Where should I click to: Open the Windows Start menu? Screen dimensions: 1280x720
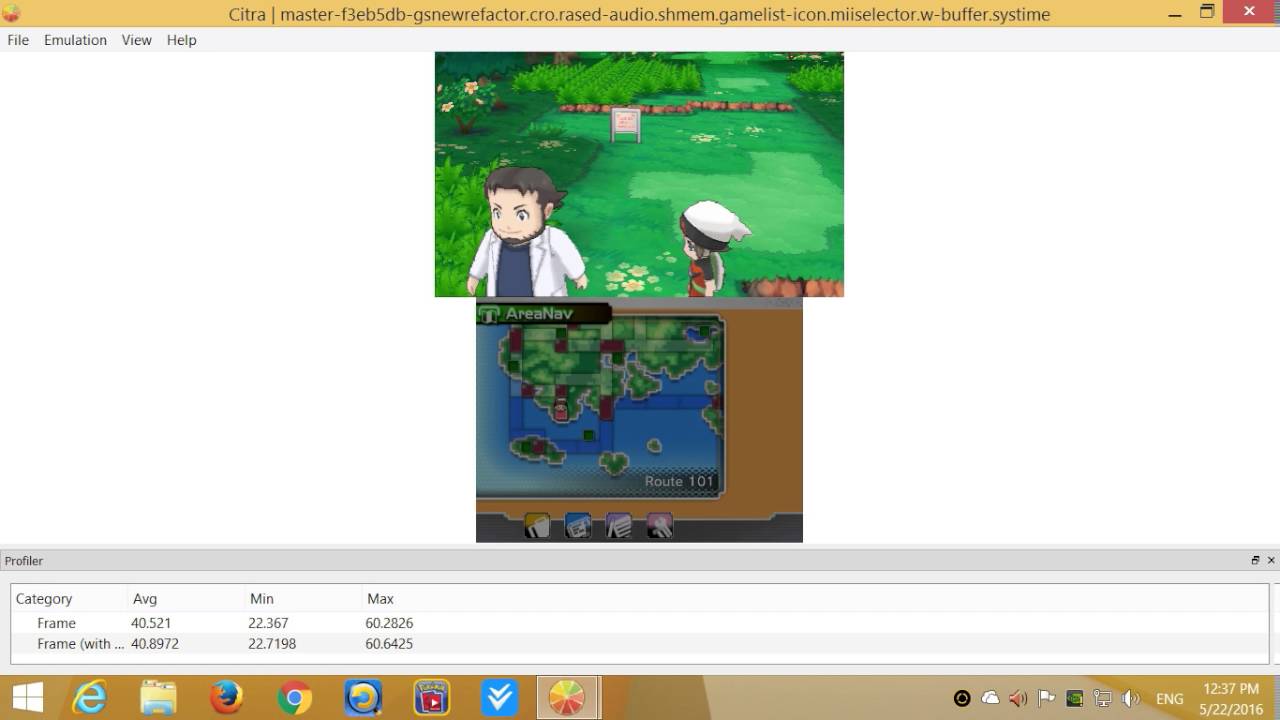tap(28, 698)
